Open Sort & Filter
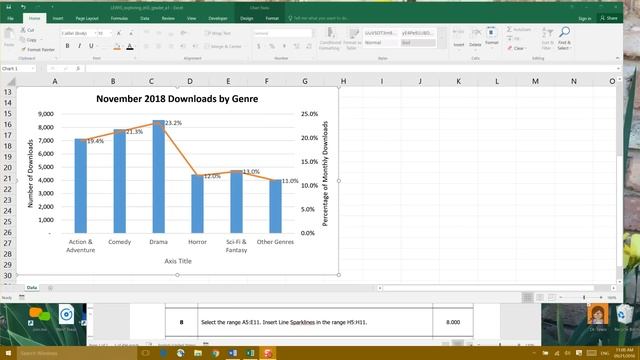The width and height of the screenshot is (640, 360). coord(547,38)
